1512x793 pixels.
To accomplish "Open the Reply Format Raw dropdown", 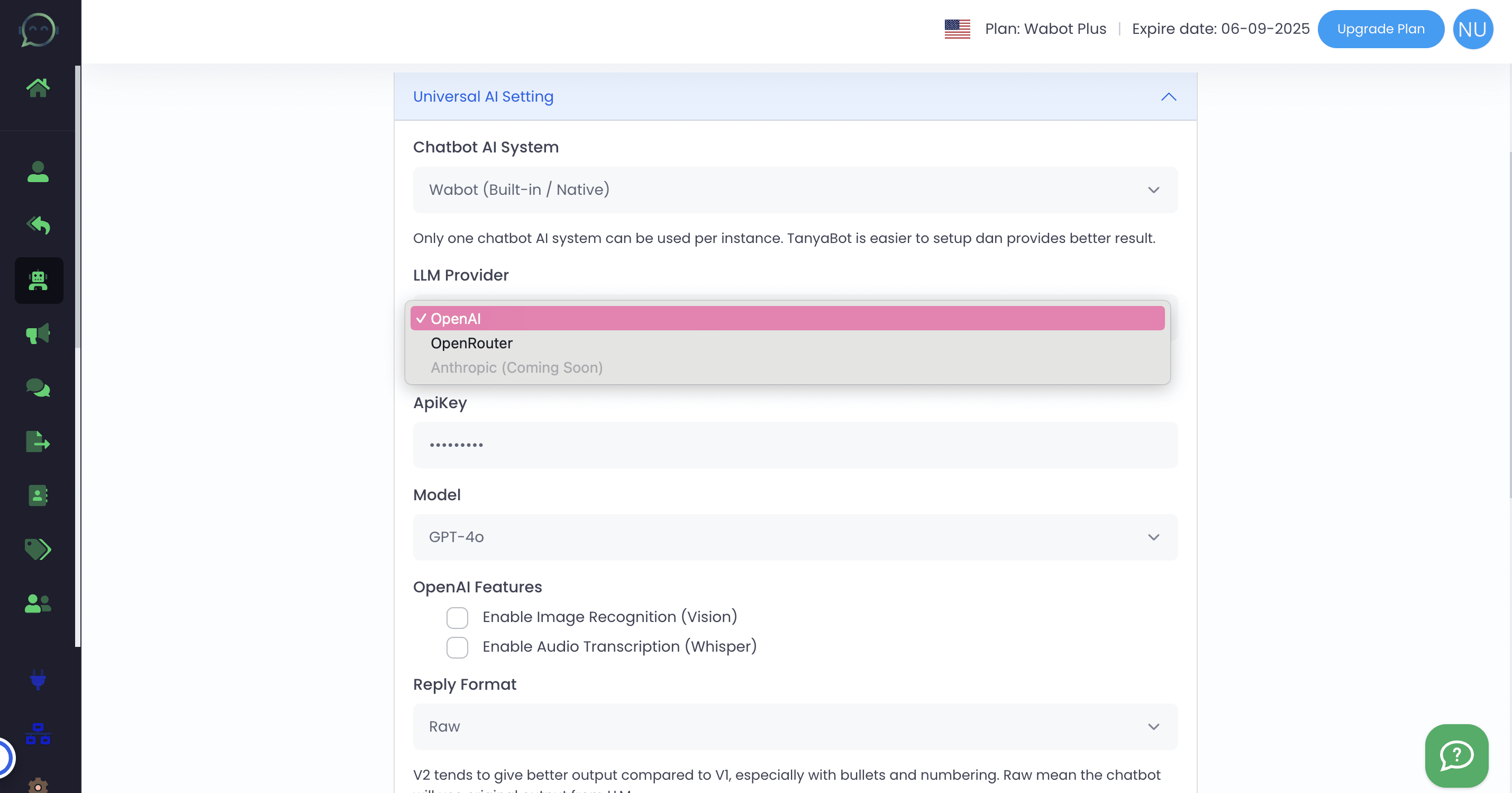I will (x=795, y=727).
